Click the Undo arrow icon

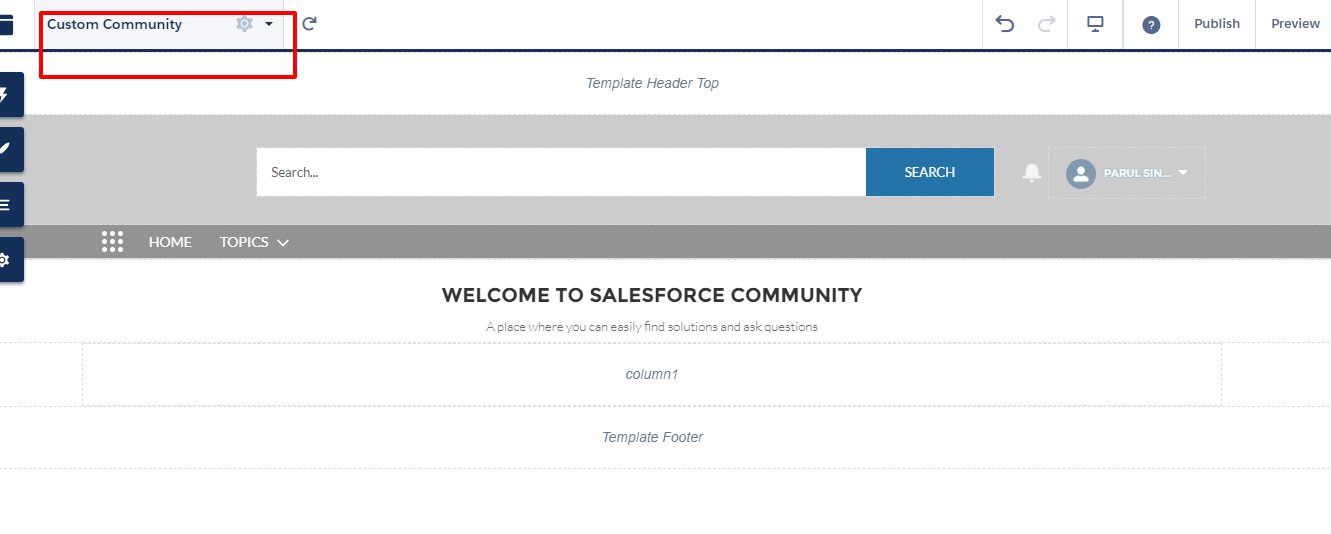(x=1005, y=24)
